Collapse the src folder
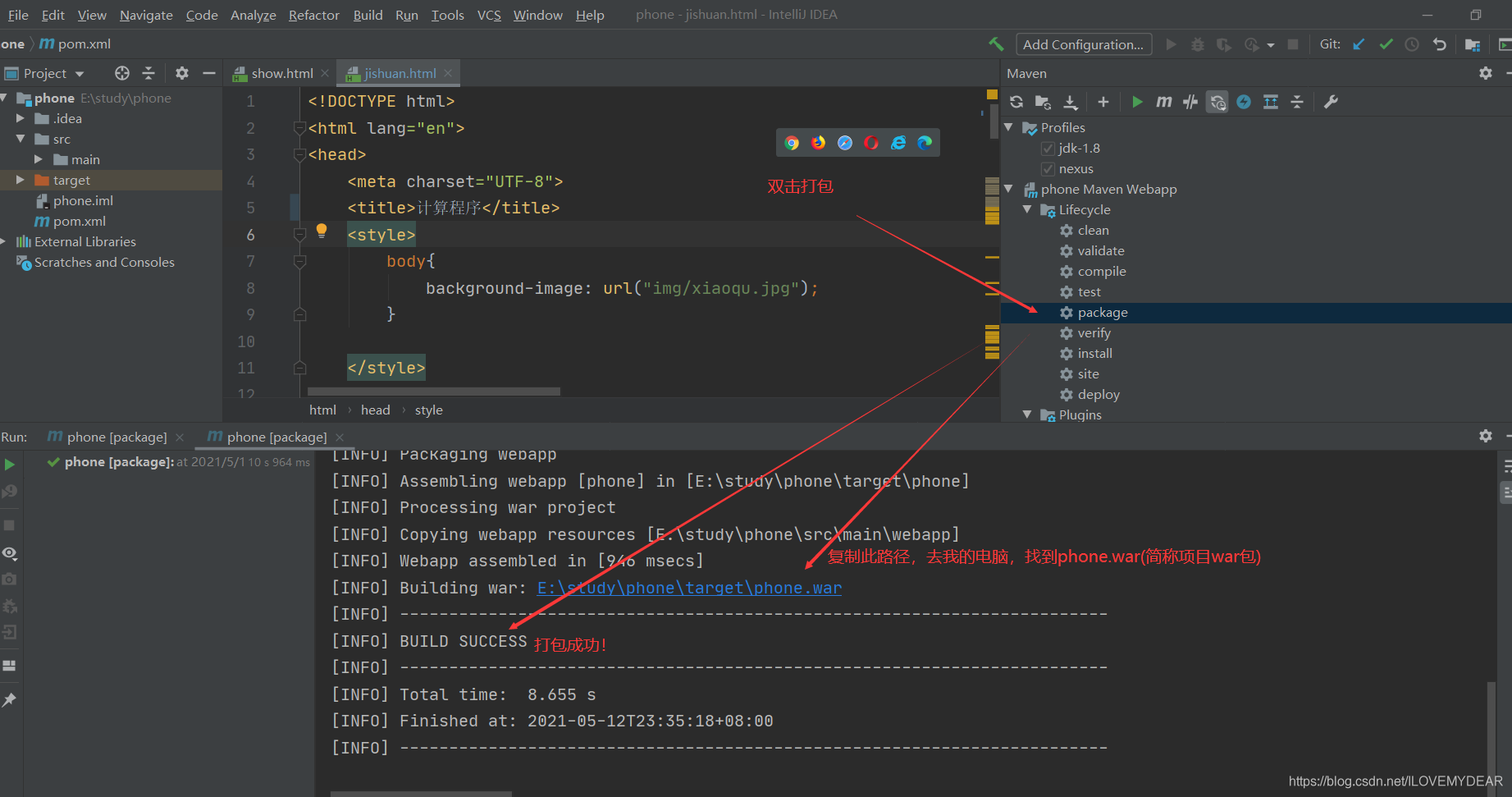Image resolution: width=1512 pixels, height=797 pixels. point(21,139)
